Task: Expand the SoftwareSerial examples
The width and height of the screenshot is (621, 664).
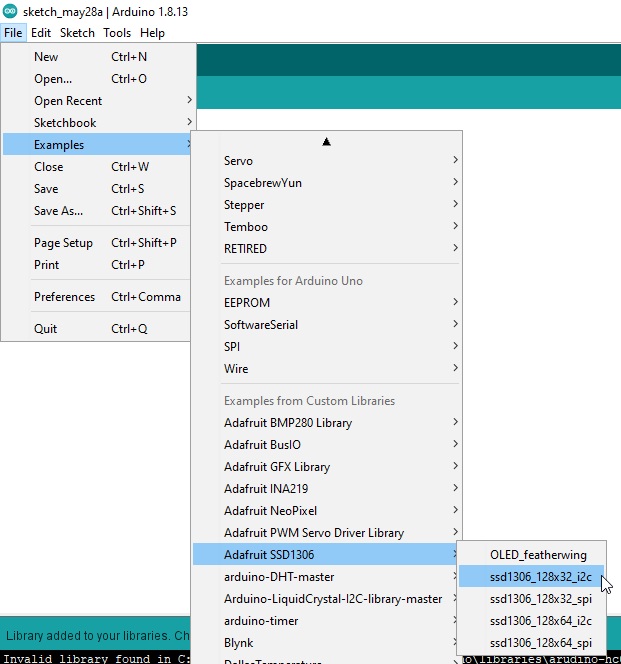Action: pyautogui.click(x=327, y=325)
